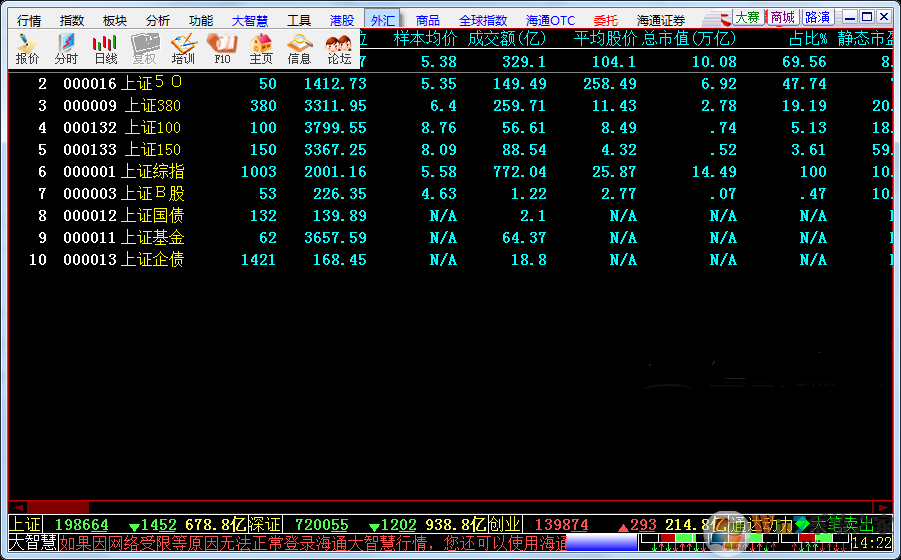Select the 上证380 index row
Screen dimensions: 901x560
click(x=450, y=106)
